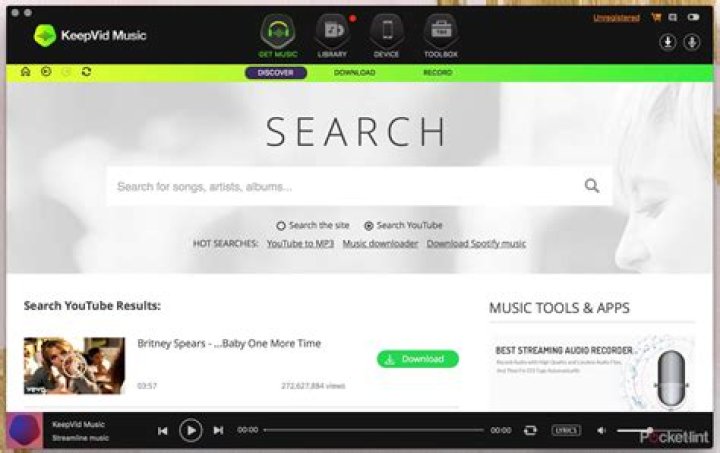Open the Device section

click(x=386, y=36)
